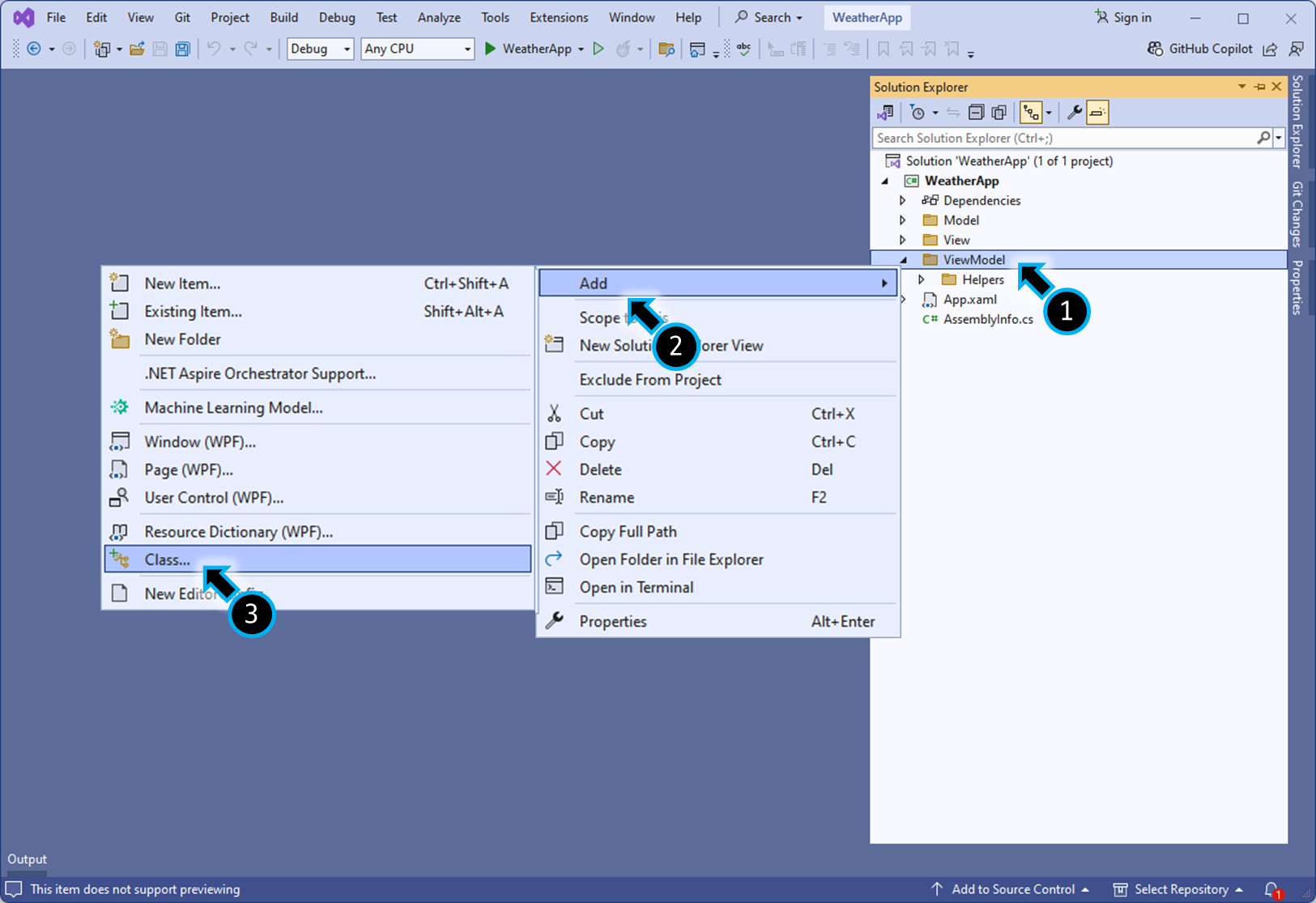Click Open in Terminal in context menu
Screen dimensions: 1316x903
click(x=718, y=588)
